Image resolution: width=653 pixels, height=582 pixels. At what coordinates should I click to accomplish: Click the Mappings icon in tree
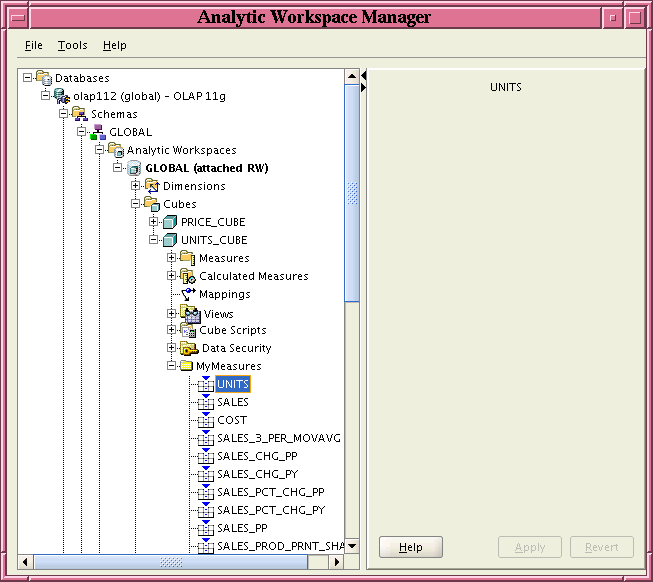click(x=188, y=294)
